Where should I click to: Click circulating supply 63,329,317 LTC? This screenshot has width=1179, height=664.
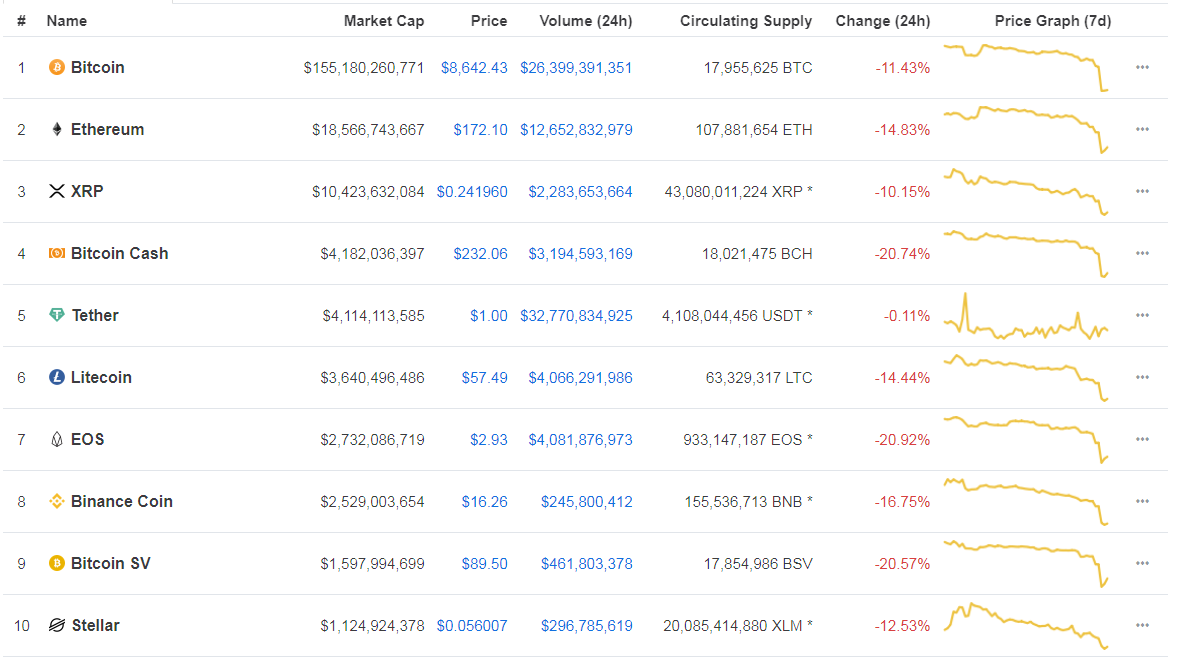point(759,377)
